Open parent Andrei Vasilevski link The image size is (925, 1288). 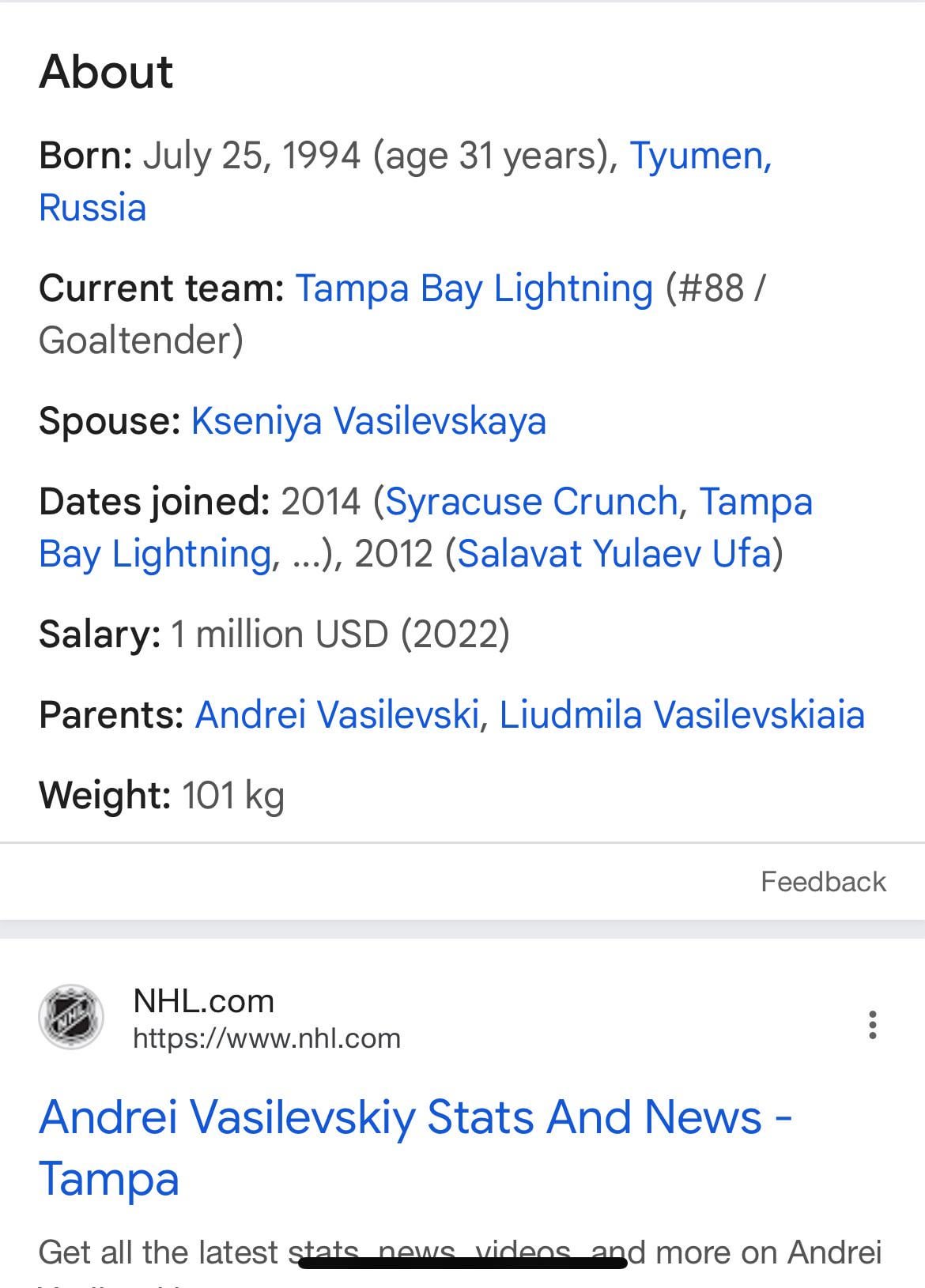337,715
